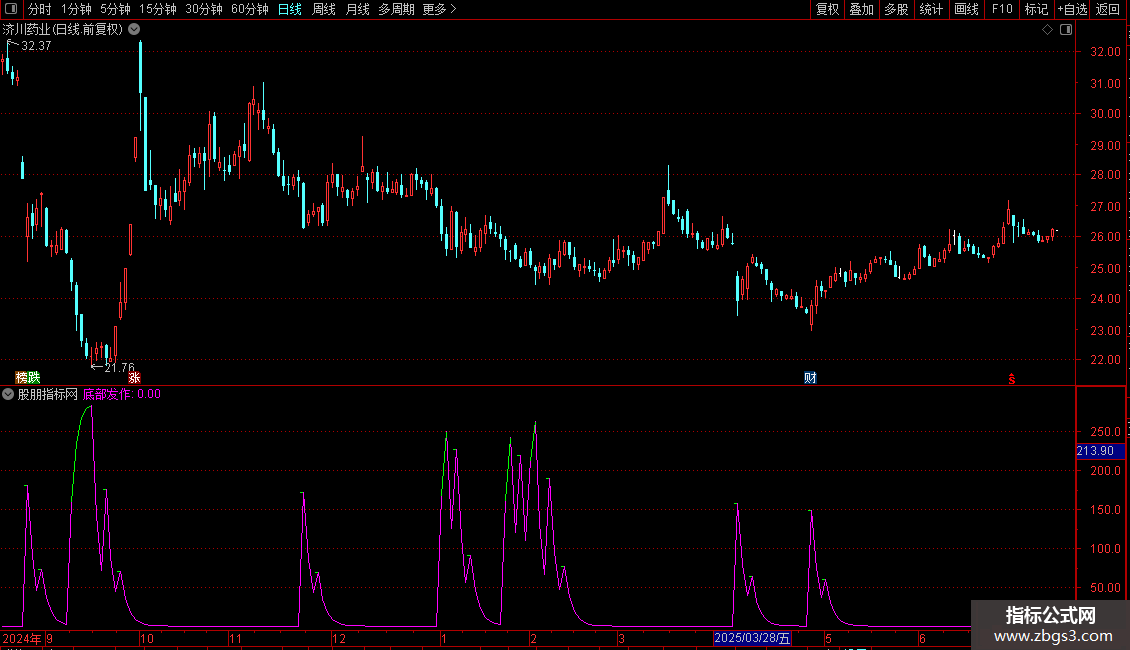Screen dimensions: 1130x650
Task: Select the 60分钟 period
Action: [x=250, y=9]
